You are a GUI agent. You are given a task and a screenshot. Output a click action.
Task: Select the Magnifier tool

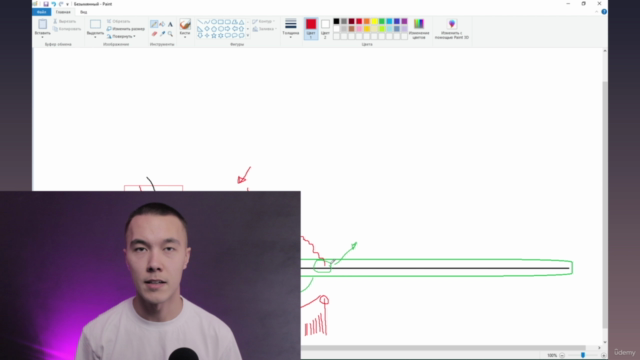click(170, 34)
